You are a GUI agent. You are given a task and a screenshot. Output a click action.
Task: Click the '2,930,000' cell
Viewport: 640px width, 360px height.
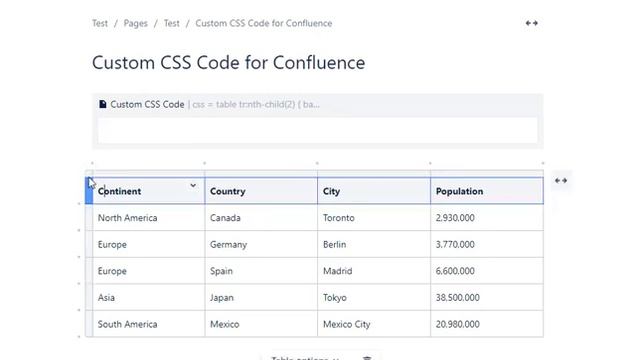487,218
